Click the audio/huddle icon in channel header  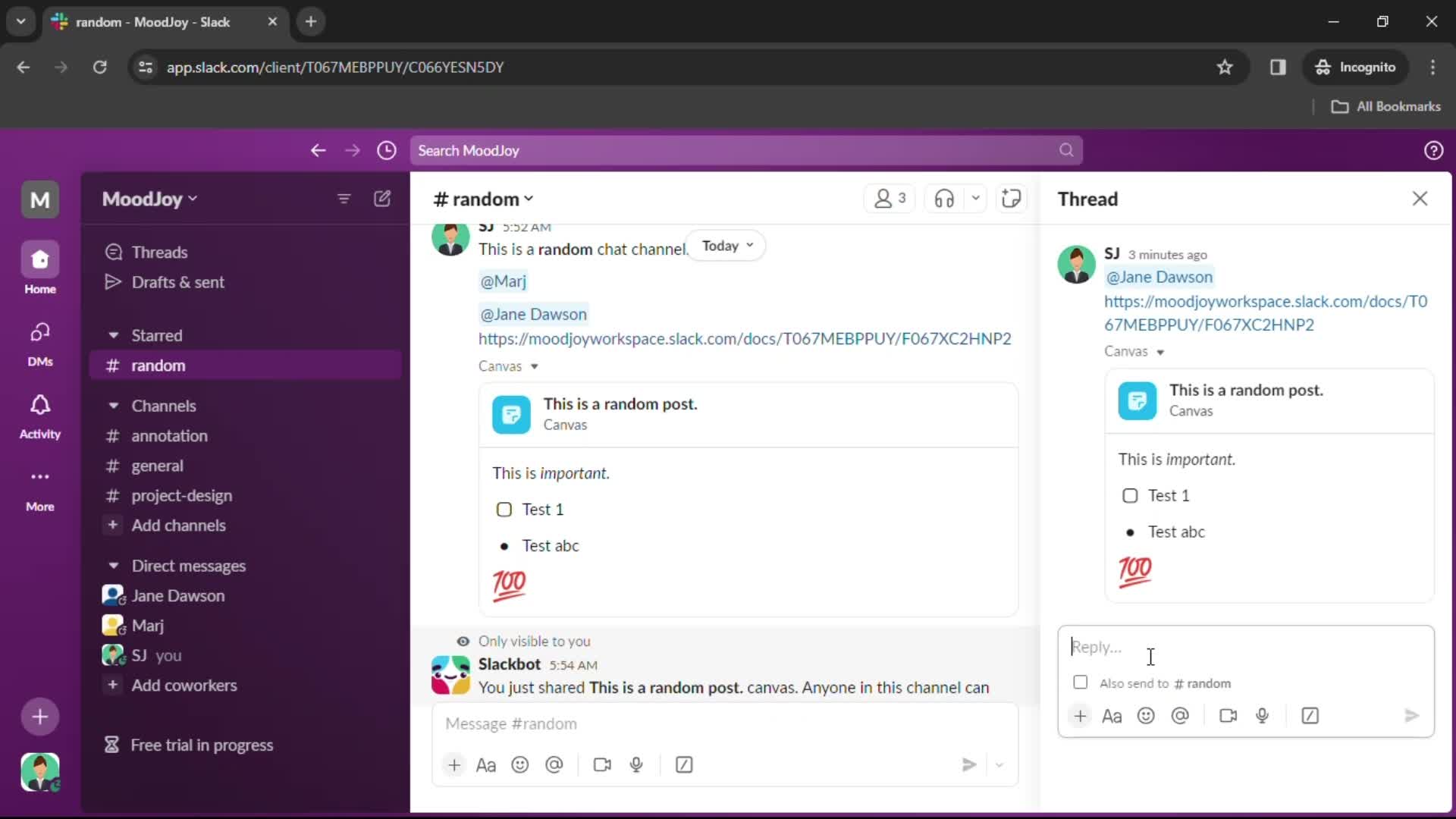[943, 198]
